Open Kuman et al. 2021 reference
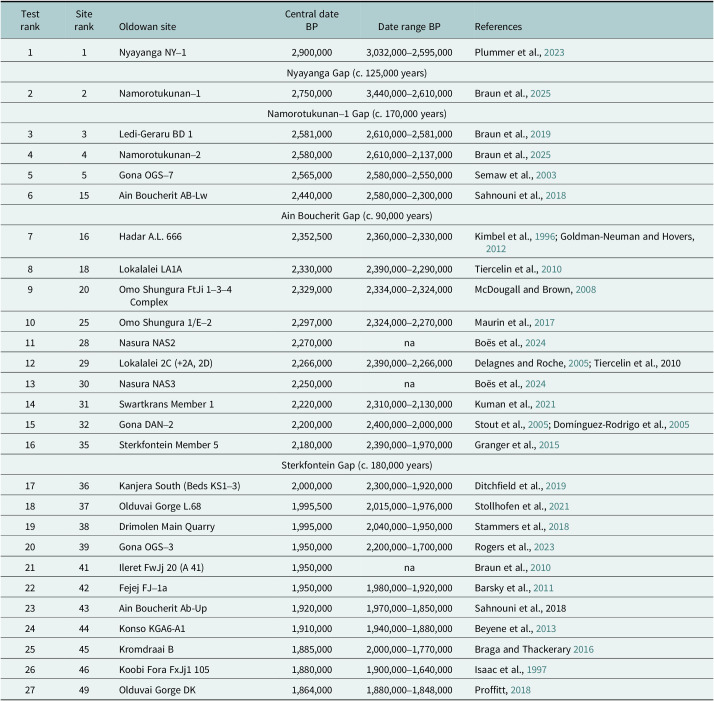The image size is (714, 701). click(x=545, y=404)
